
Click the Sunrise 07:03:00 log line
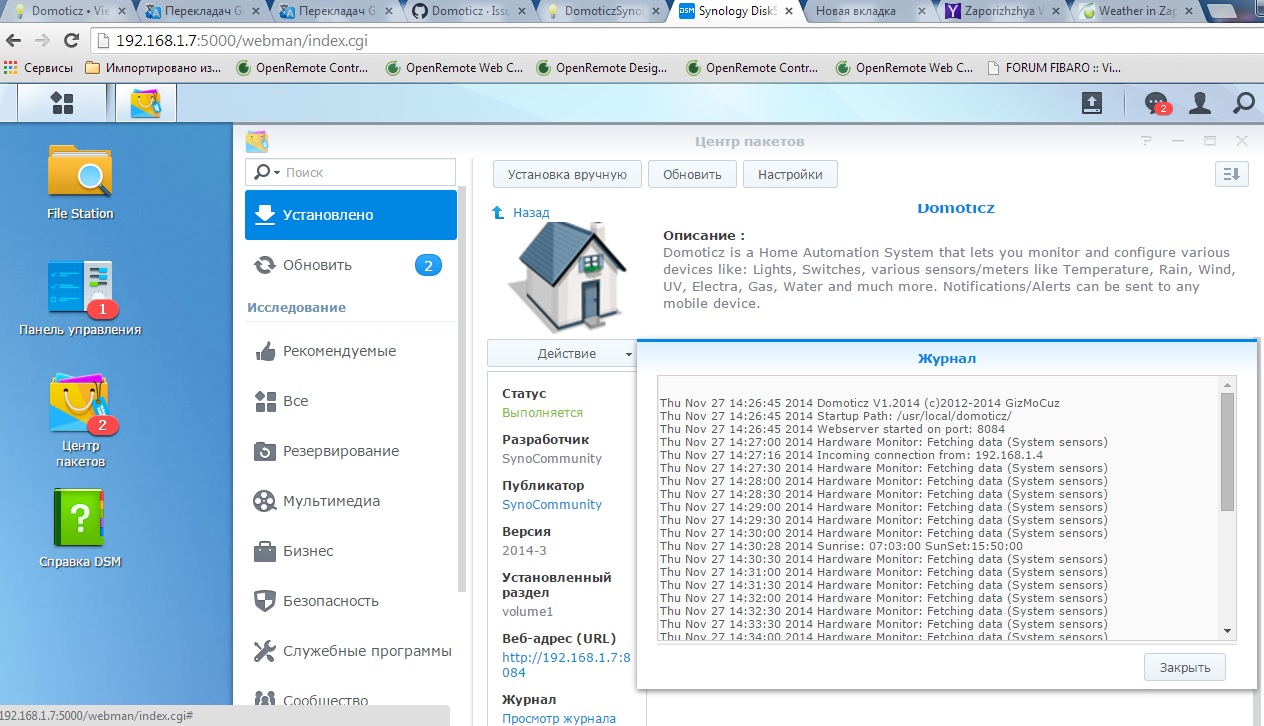841,546
